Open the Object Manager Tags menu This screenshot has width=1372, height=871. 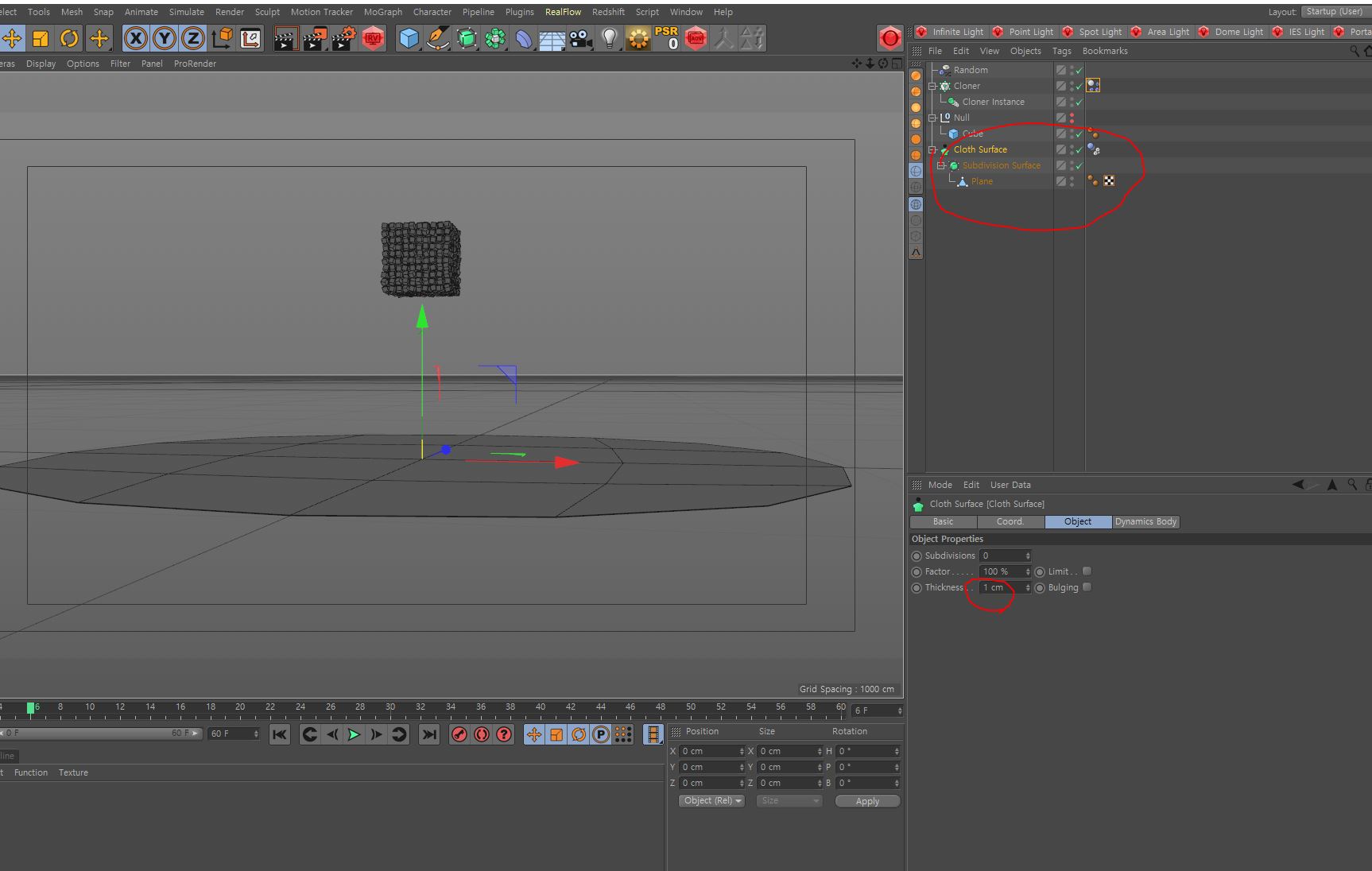point(1061,51)
